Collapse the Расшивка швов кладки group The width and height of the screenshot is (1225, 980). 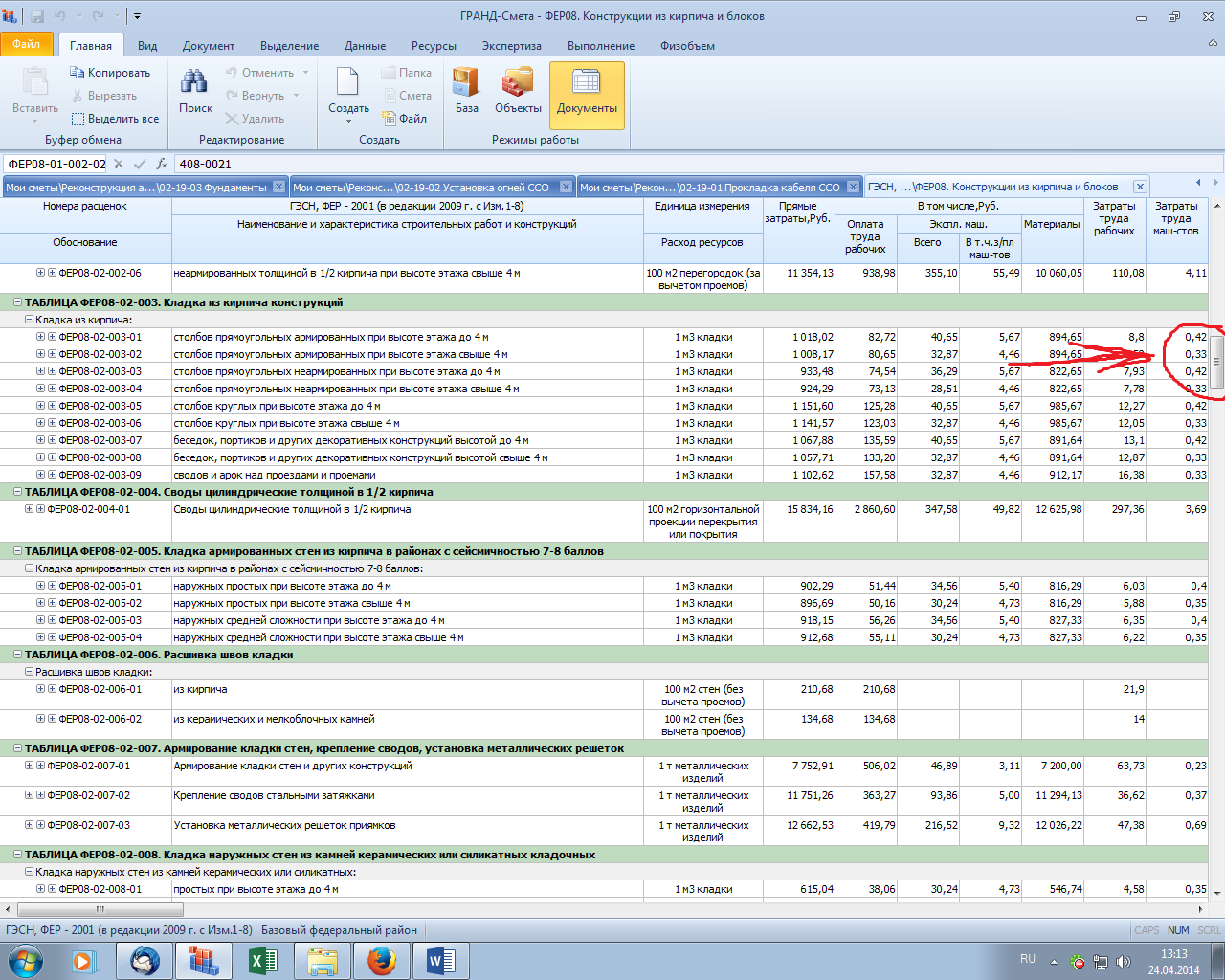point(29,672)
